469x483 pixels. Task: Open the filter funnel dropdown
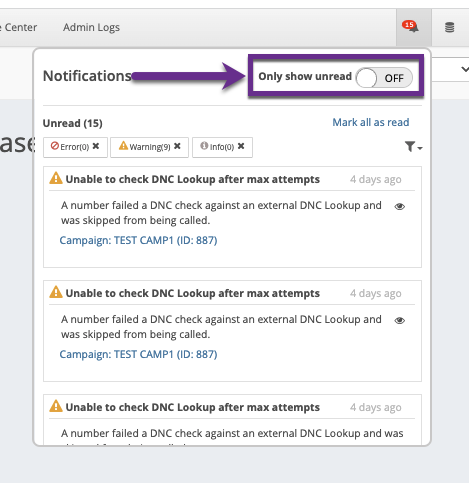click(413, 146)
